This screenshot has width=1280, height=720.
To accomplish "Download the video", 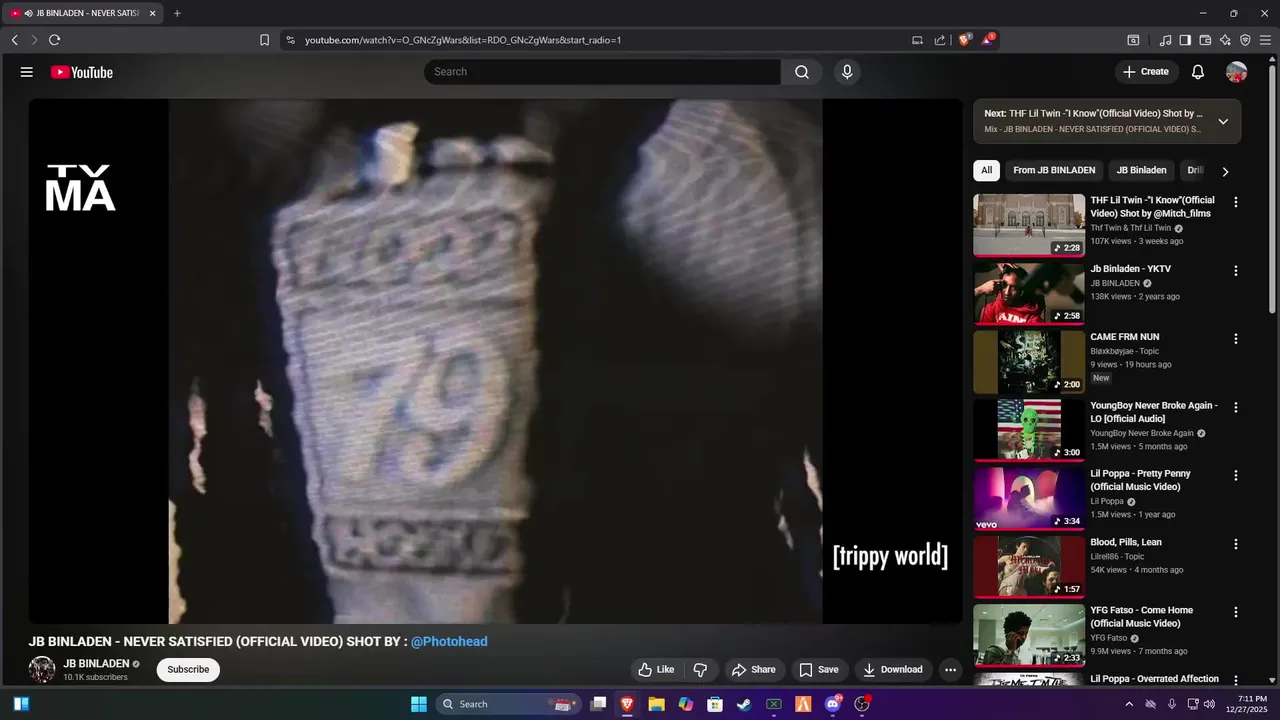I will click(892, 670).
